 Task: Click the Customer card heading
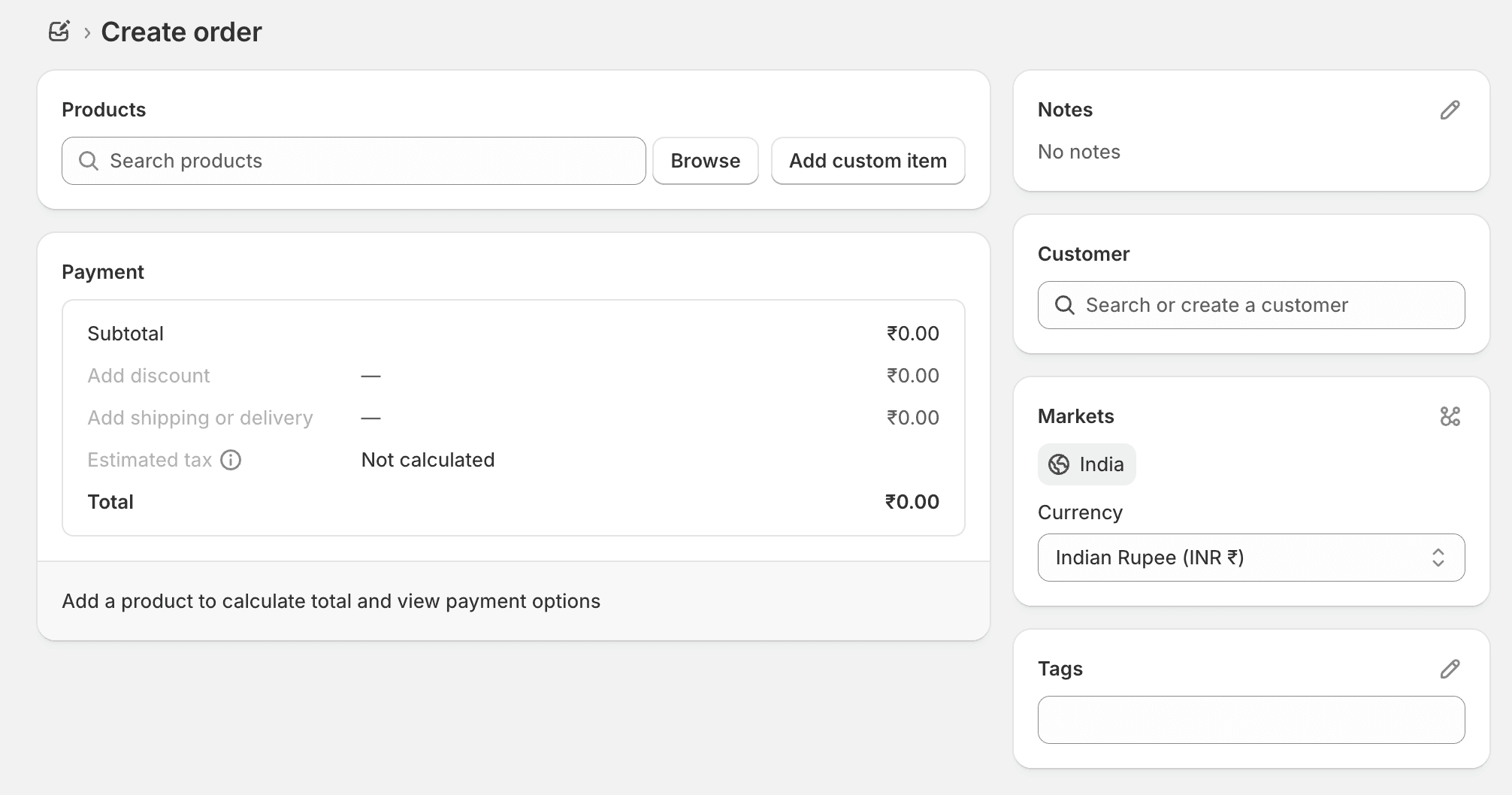(x=1083, y=254)
